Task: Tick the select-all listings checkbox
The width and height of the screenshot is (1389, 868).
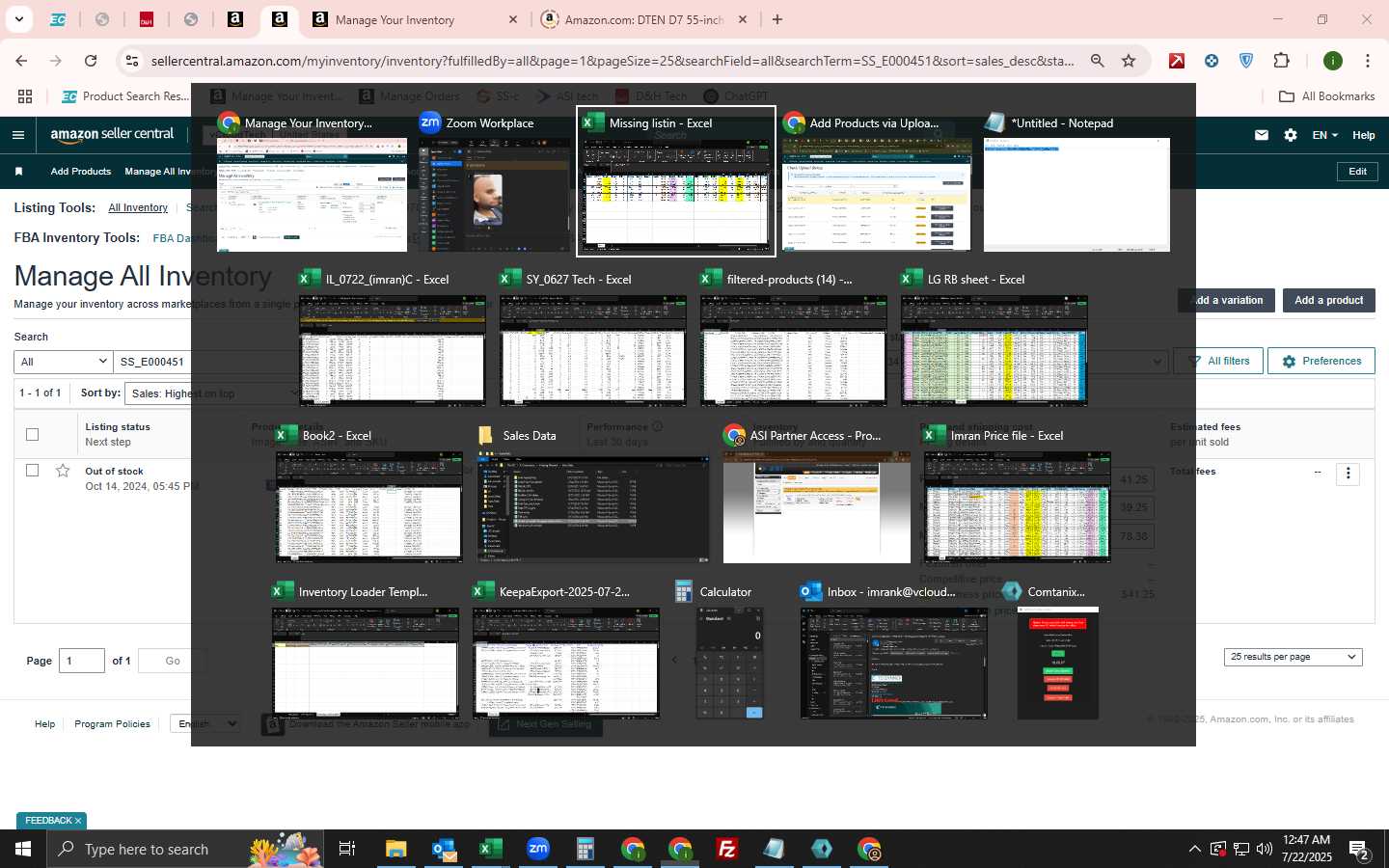Action: (x=32, y=434)
